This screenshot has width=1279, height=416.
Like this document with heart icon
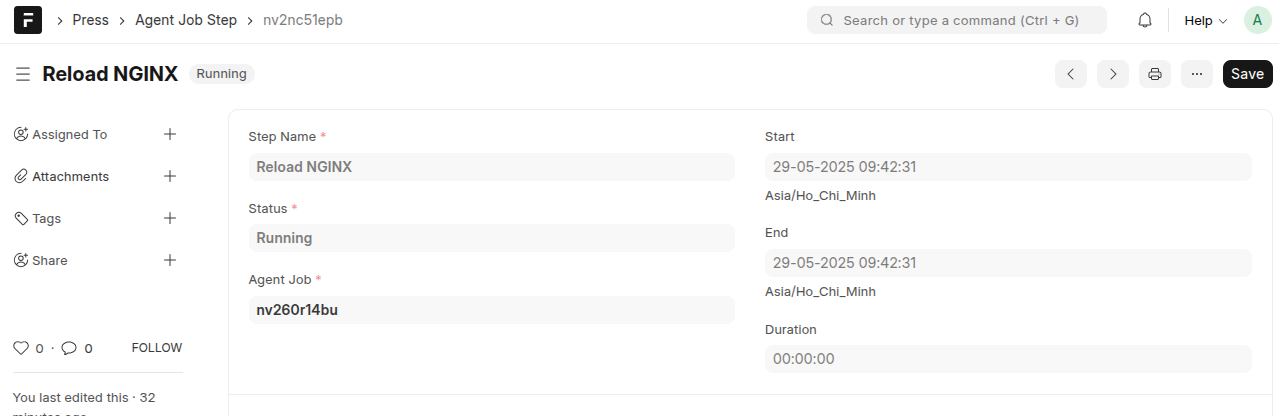21,348
